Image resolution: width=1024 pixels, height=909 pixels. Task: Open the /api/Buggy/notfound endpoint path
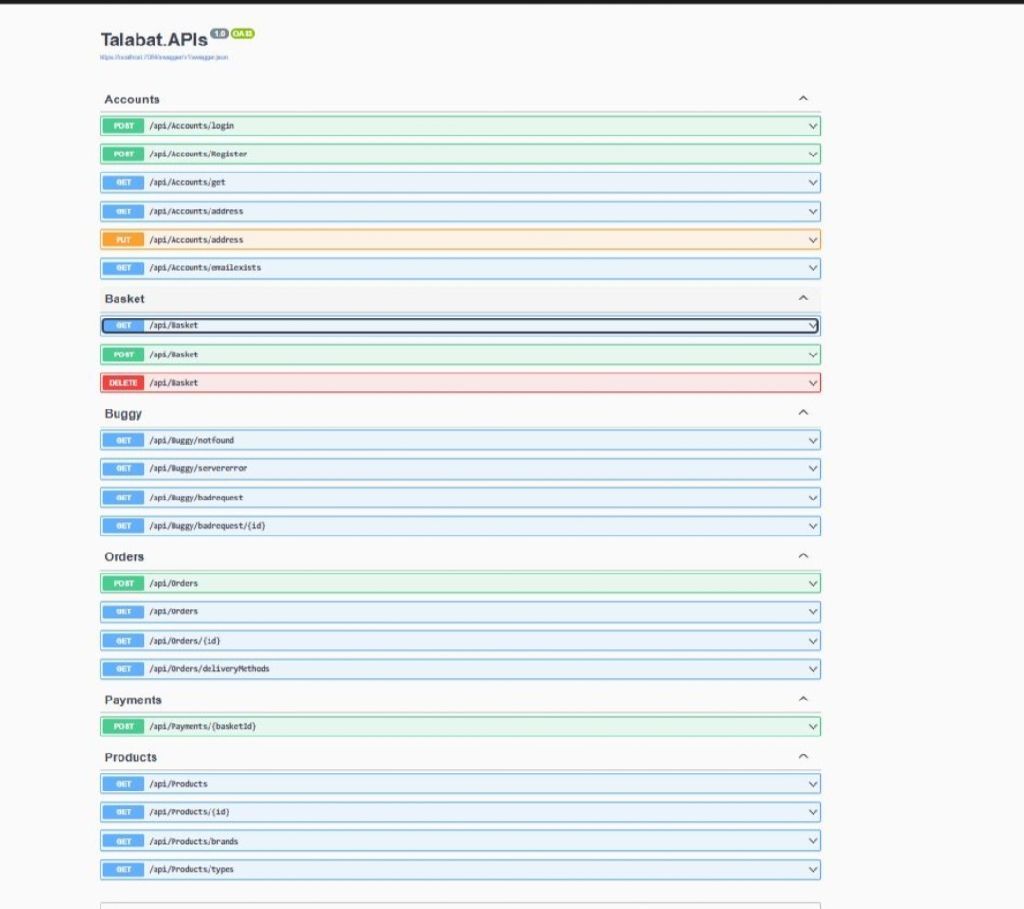[191, 440]
